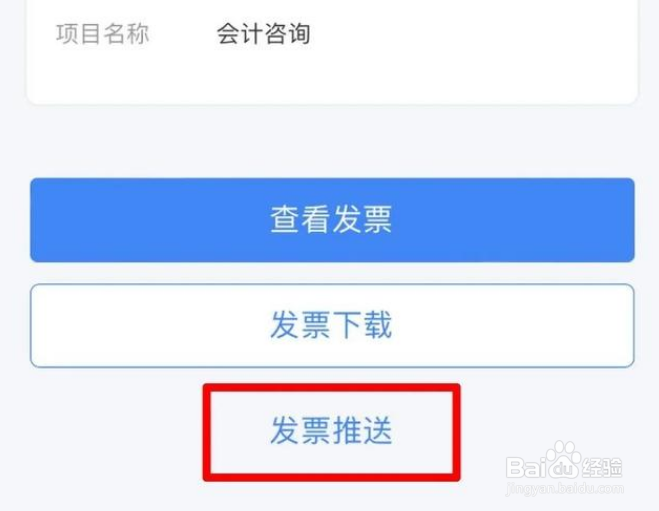659x511 pixels.
Task: Tap the blue 查看发票 button
Action: pos(332,220)
